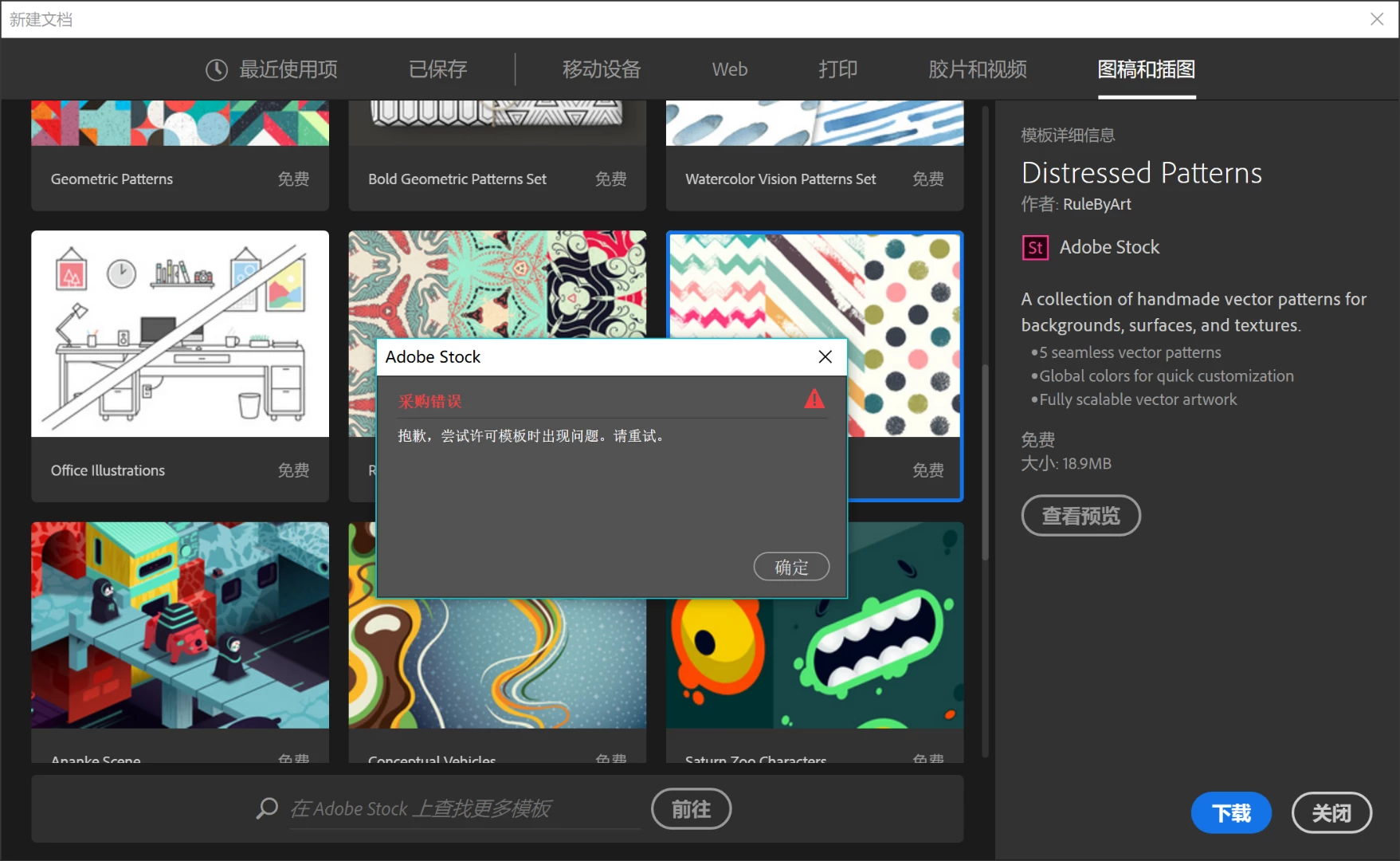The image size is (1400, 861).
Task: Click the 前往 search button
Action: (691, 809)
